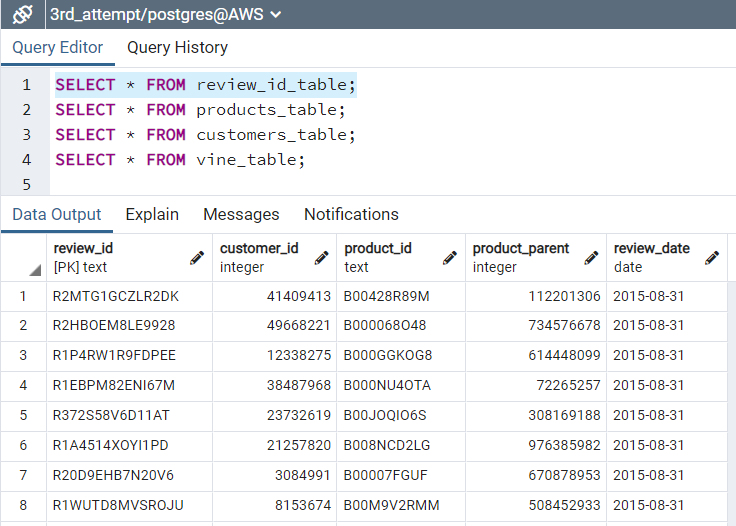Click cell R372S58V6D11AT
The height and width of the screenshot is (526, 736).
click(130, 415)
